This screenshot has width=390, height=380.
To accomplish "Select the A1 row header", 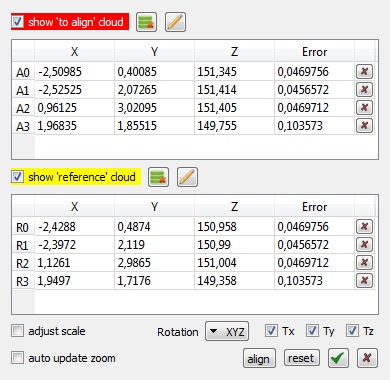I will point(23,90).
